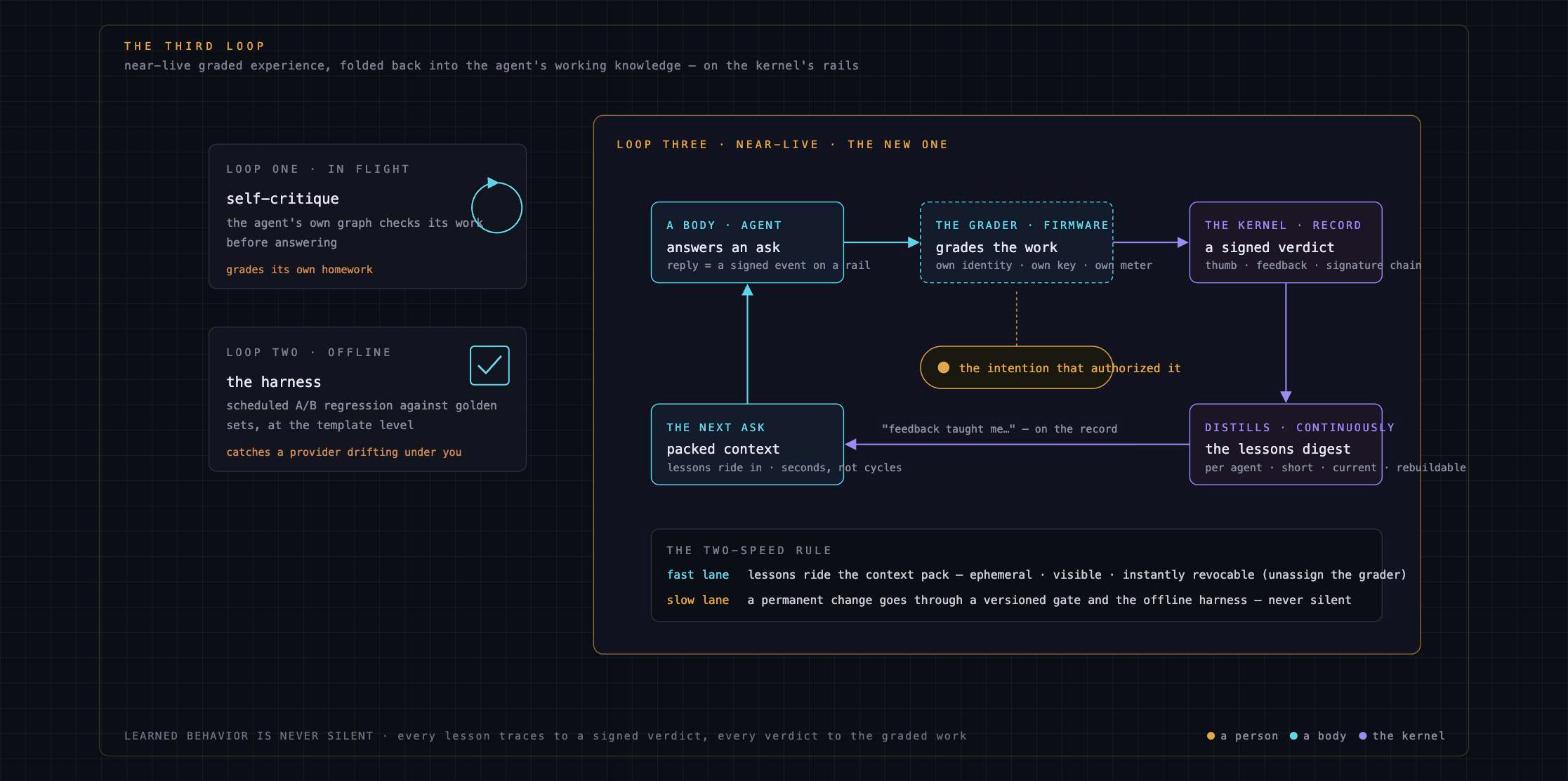The width and height of the screenshot is (1568, 781).
Task: Click 'LEARNED BEHAVIOR IS NEVER SILENT' footer text
Action: [248, 736]
